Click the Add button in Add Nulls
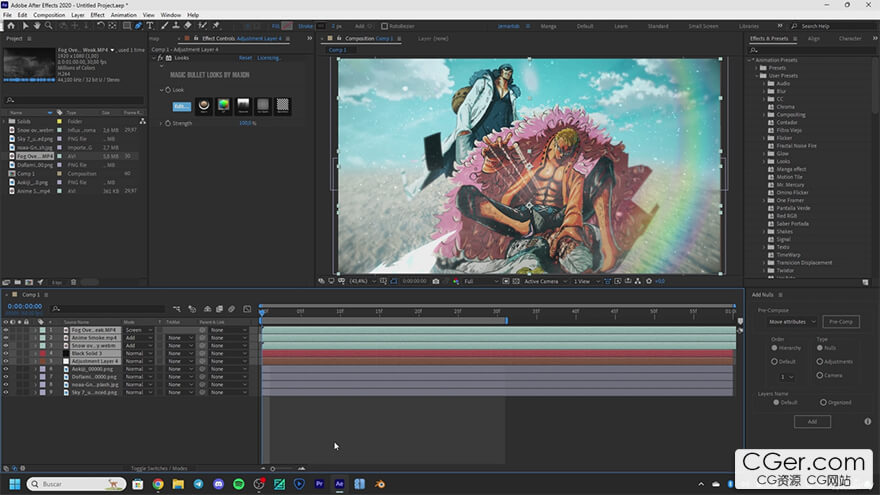880x495 pixels. [x=812, y=421]
